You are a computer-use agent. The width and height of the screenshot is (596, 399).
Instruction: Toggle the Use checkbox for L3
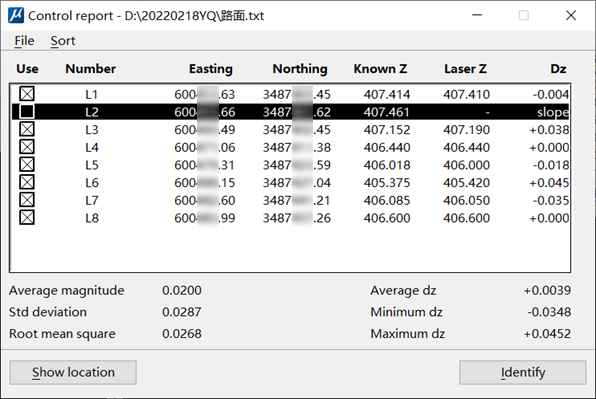pos(27,129)
